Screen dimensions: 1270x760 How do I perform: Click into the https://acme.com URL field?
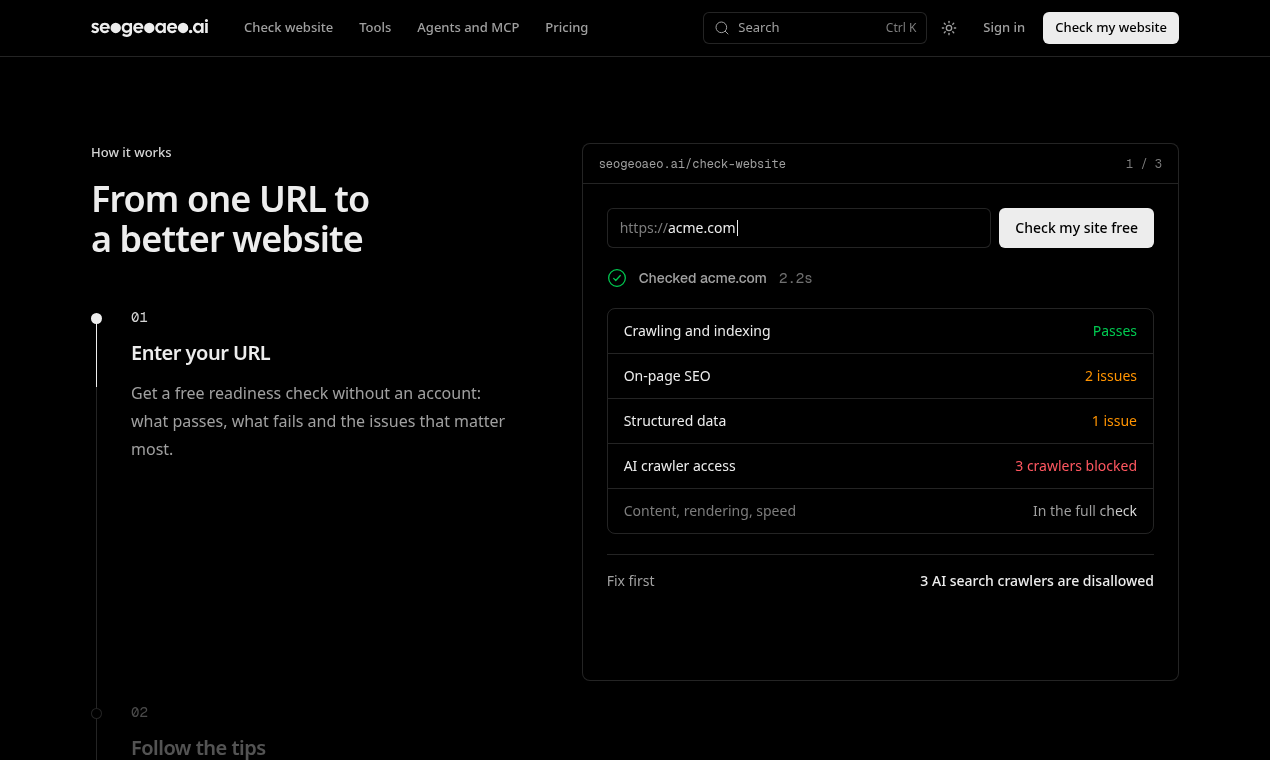coord(799,228)
